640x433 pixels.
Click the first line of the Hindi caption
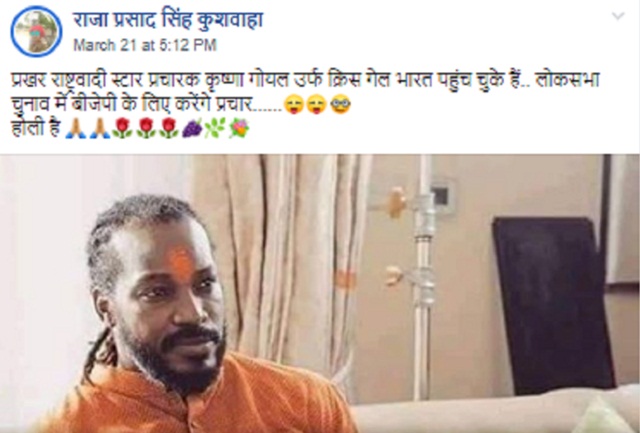pyautogui.click(x=305, y=80)
